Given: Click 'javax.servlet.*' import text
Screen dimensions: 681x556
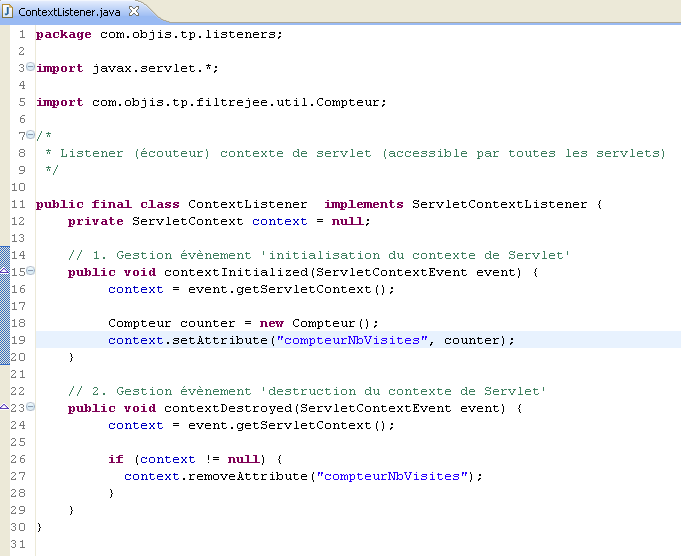Looking at the screenshot, I should pyautogui.click(x=152, y=68).
